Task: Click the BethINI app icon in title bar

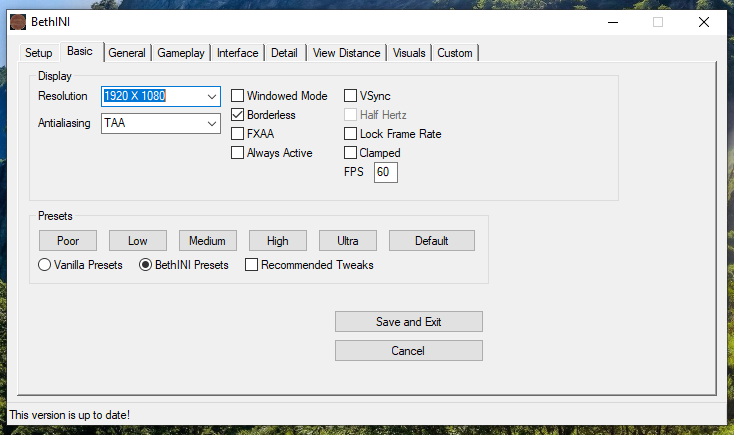Action: [18, 22]
